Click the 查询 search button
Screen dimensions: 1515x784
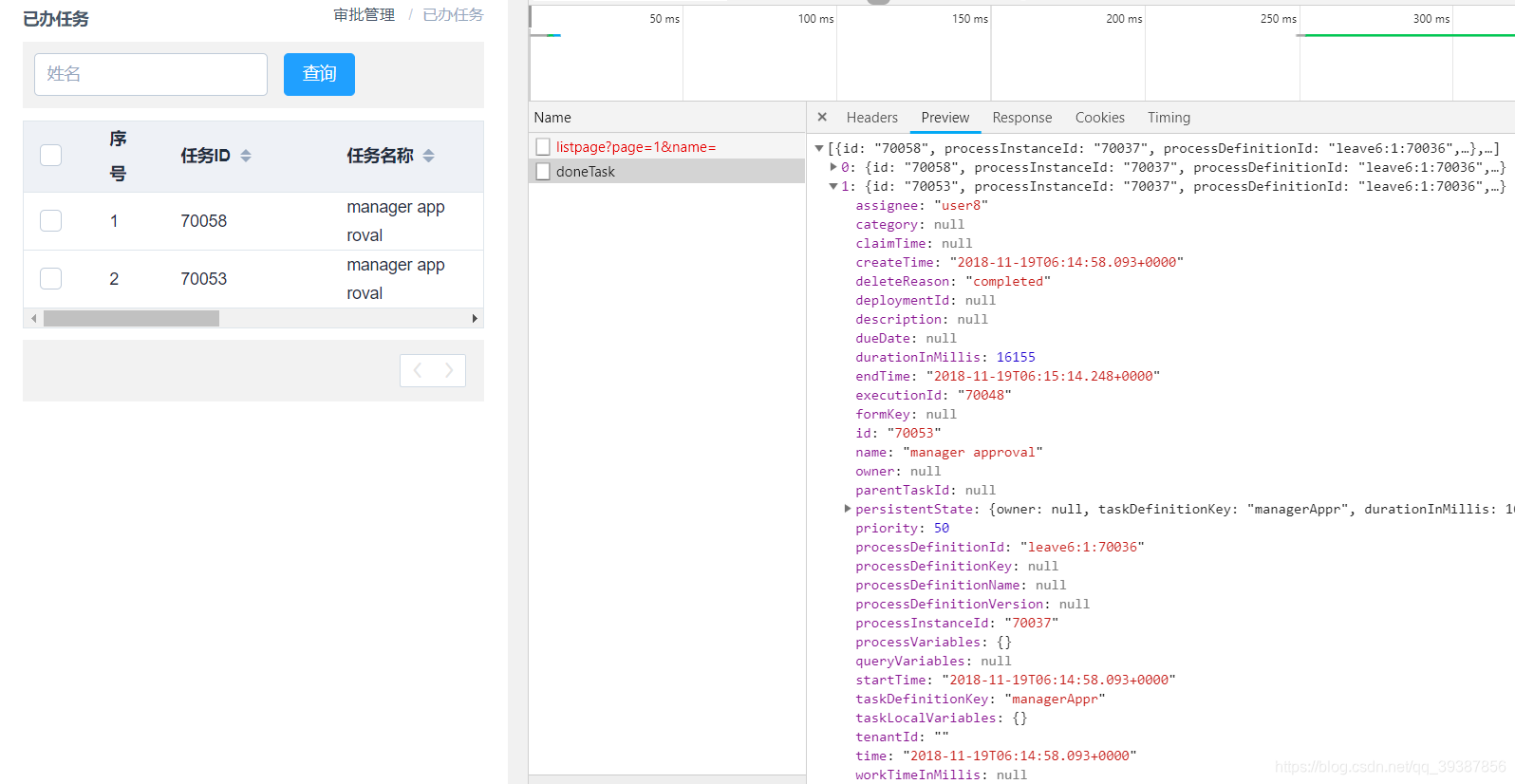click(x=319, y=74)
